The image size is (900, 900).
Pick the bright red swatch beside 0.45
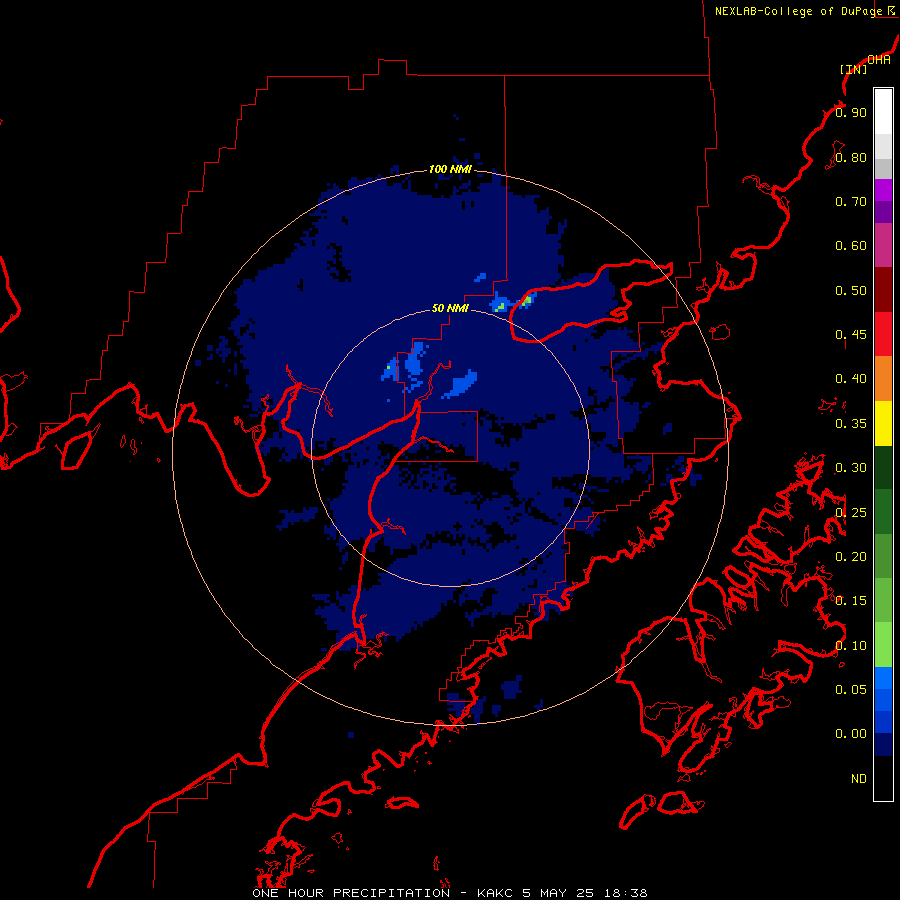point(883,335)
